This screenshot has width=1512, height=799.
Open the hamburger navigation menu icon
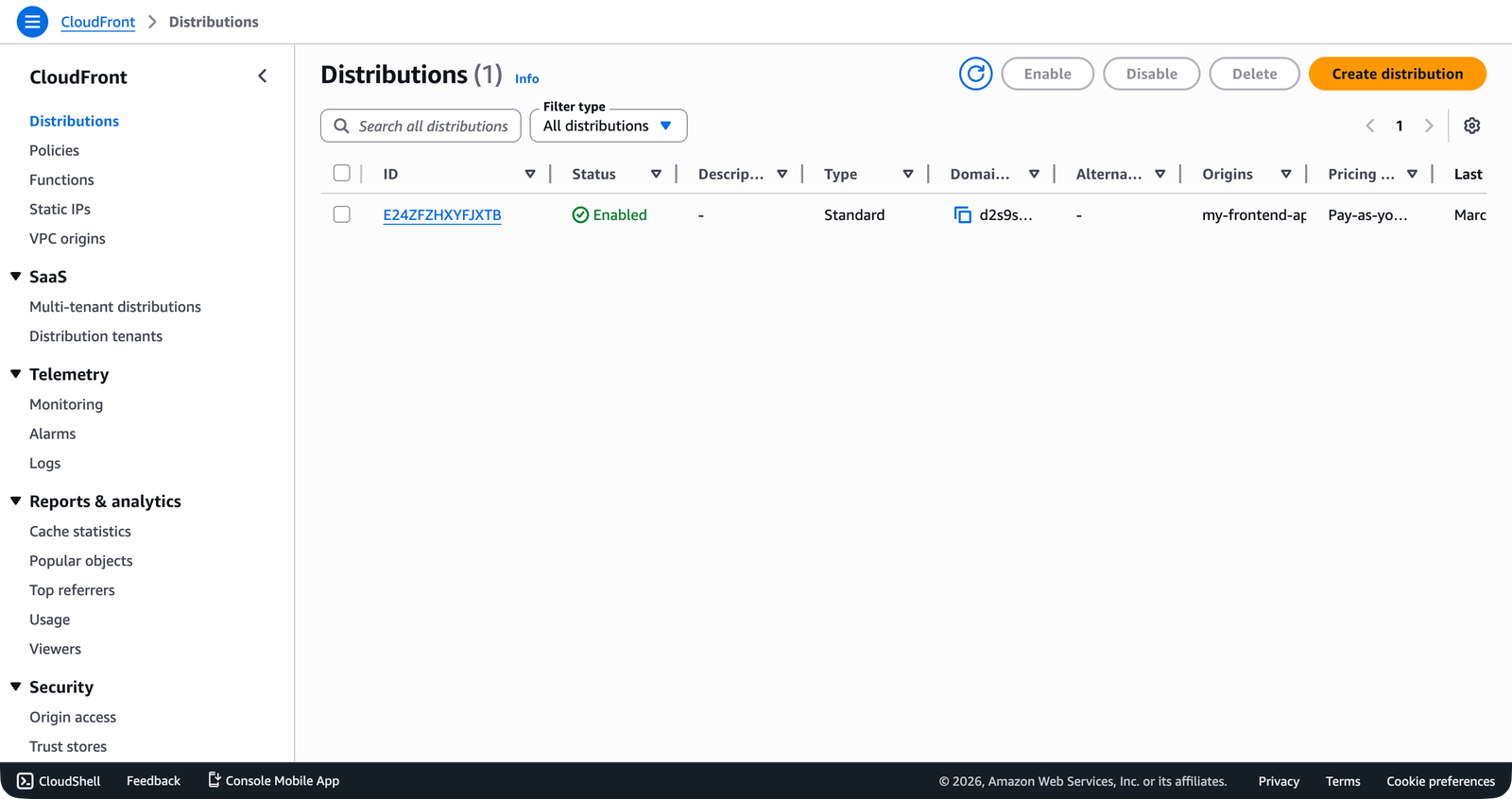[32, 22]
